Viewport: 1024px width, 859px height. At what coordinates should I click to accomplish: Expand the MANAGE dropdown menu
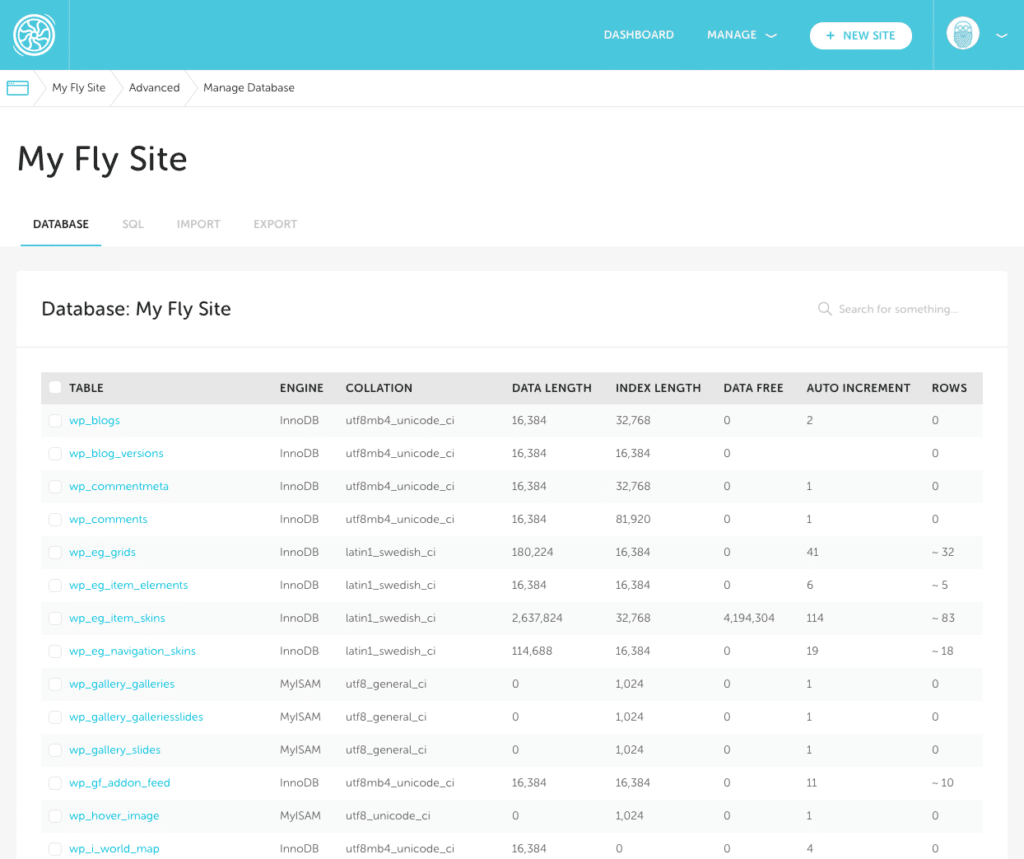pos(742,34)
